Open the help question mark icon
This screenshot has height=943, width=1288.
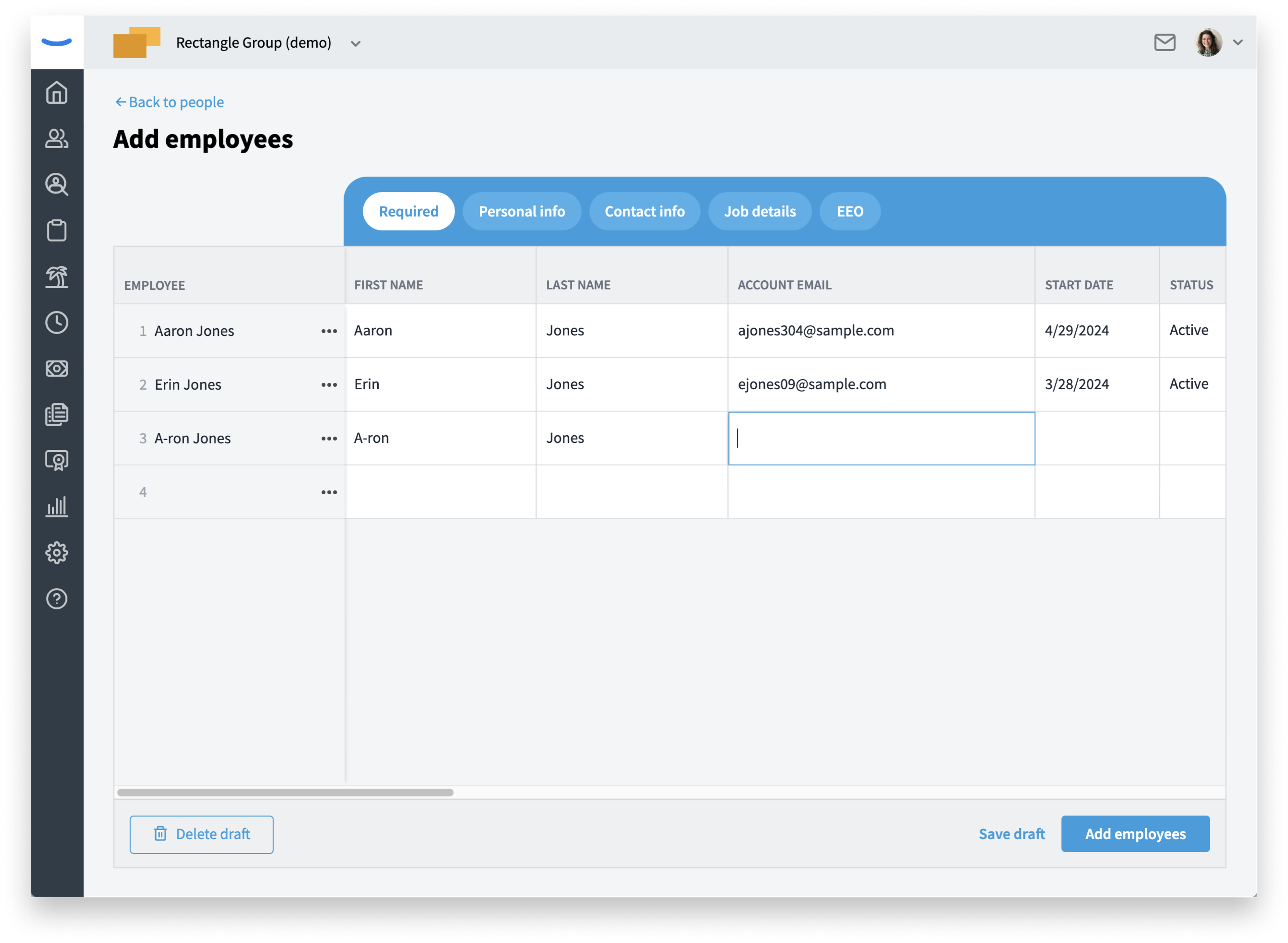(57, 599)
